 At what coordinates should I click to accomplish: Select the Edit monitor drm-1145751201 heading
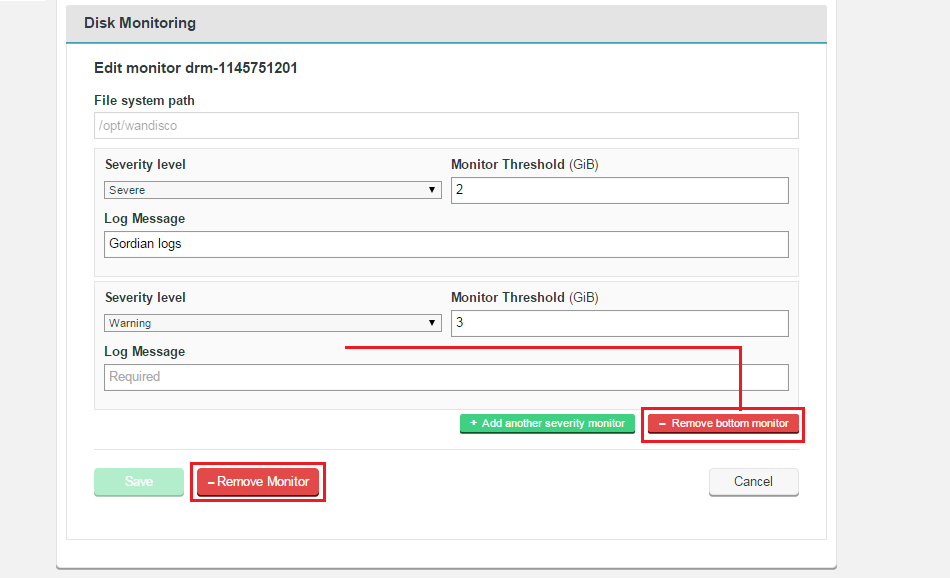click(x=196, y=68)
